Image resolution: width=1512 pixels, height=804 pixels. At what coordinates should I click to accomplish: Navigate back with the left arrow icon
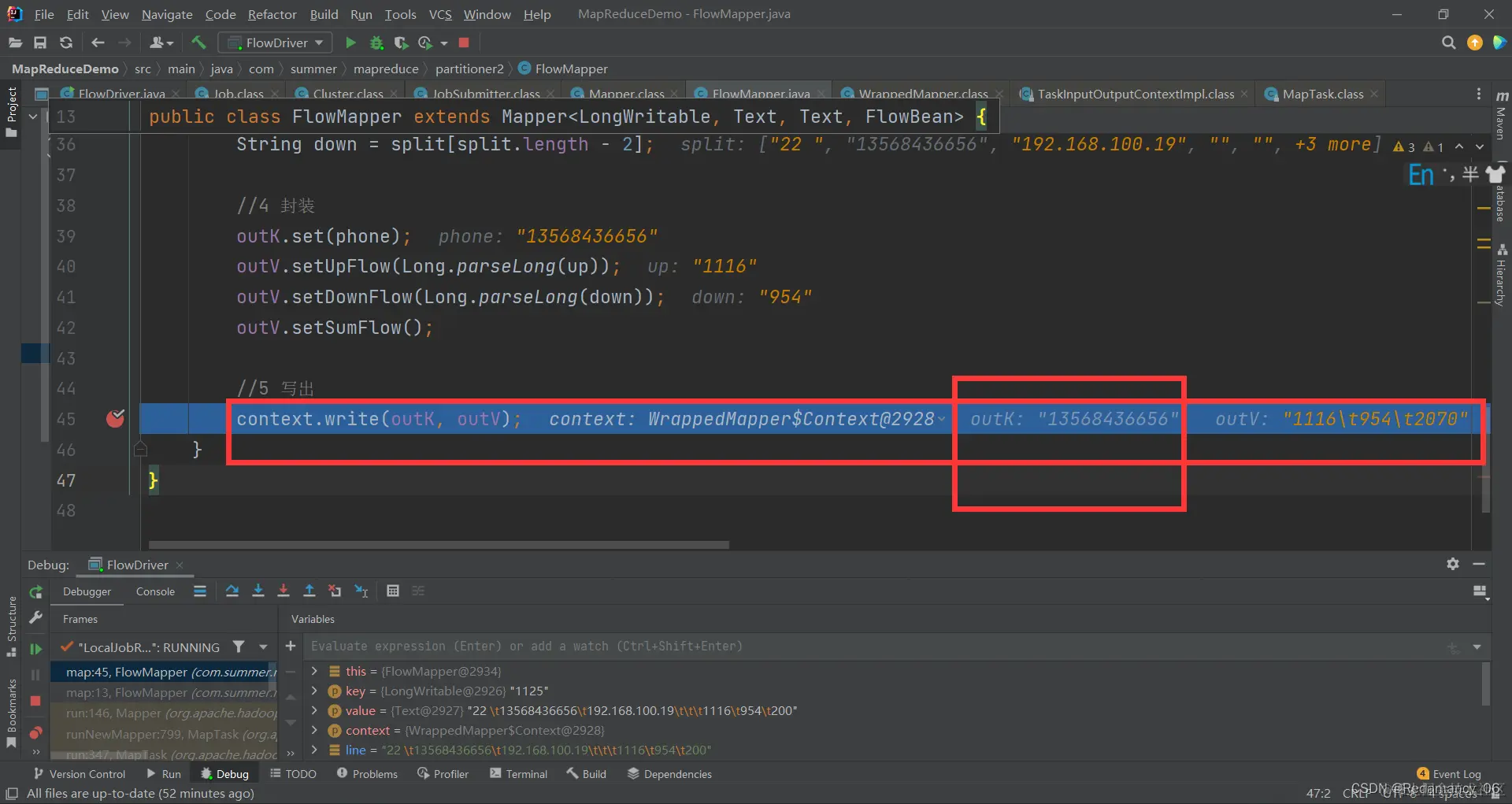[98, 43]
